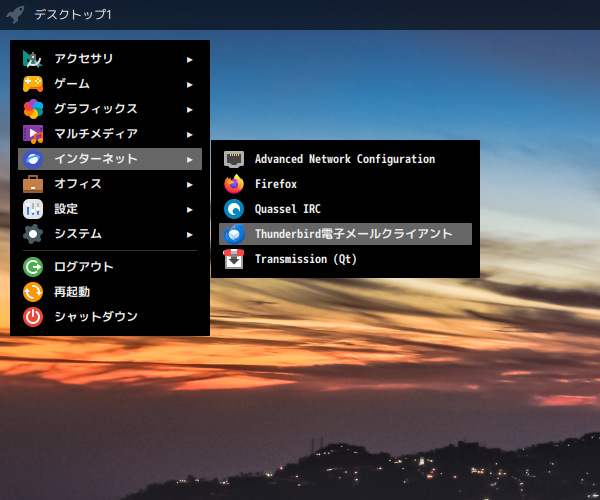This screenshot has width=600, height=500.
Task: Choose 再起動 text to reboot
Action: (x=72, y=292)
